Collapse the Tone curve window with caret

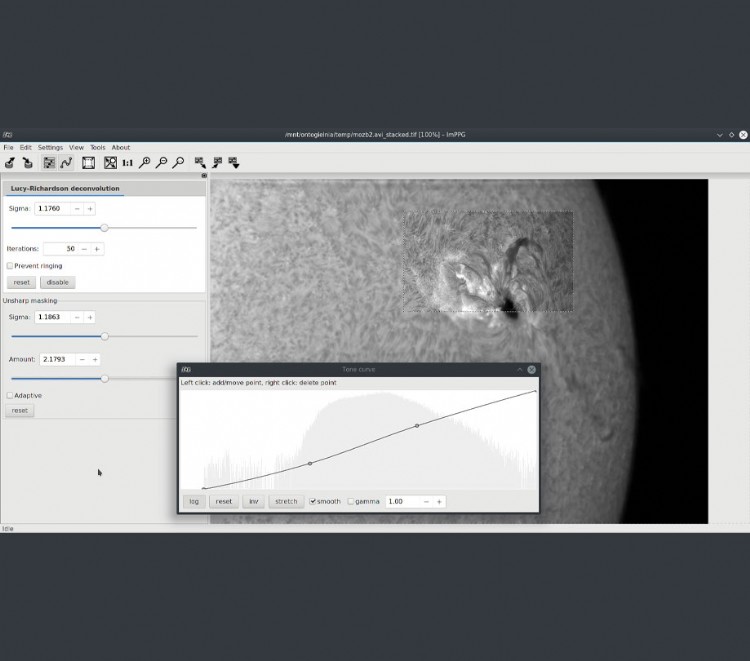pyautogui.click(x=519, y=369)
